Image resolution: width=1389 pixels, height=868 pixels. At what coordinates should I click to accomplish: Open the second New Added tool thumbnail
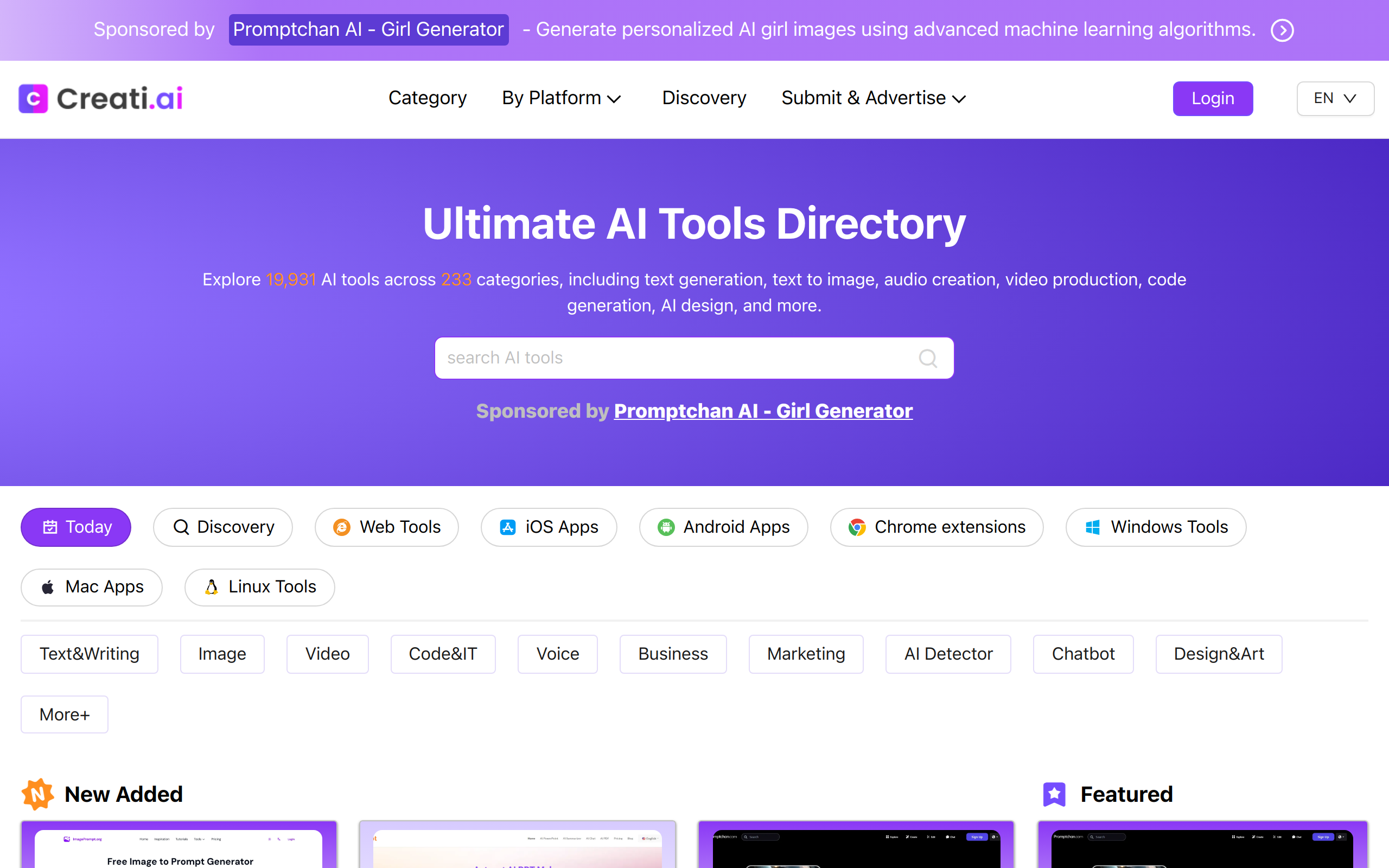517,845
